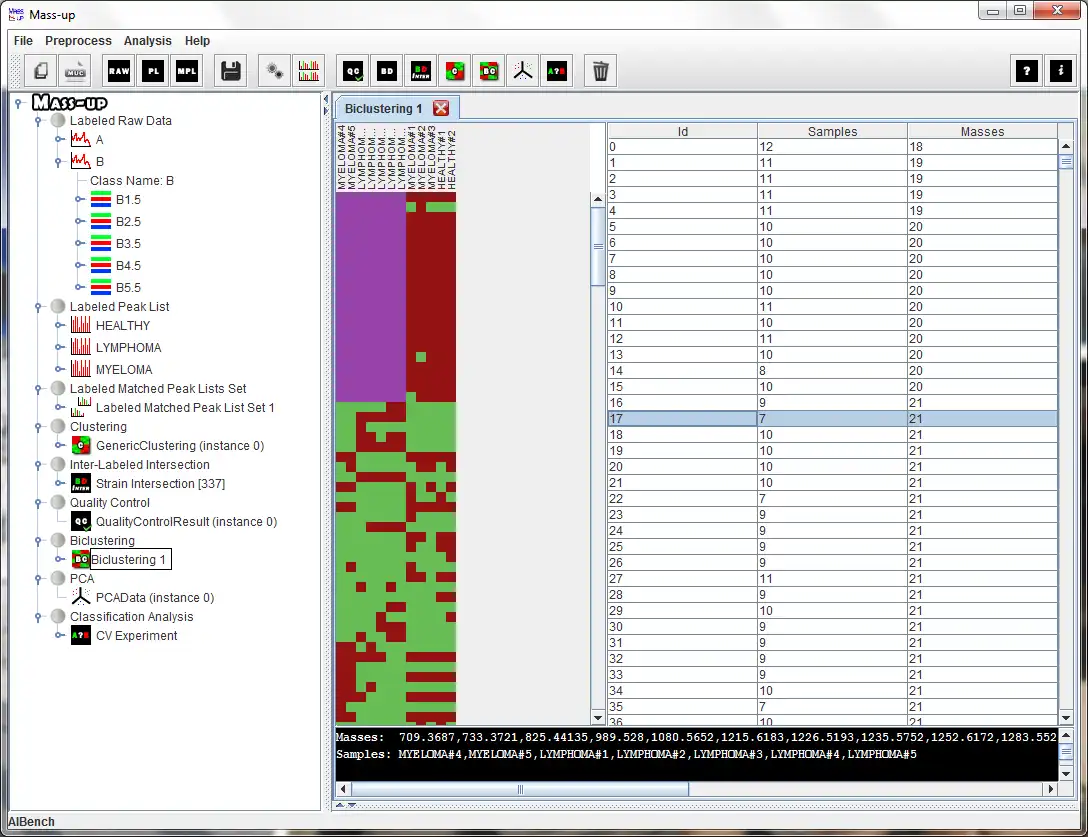Select bicluster row with Id 27
Image resolution: width=1088 pixels, height=837 pixels.
[x=832, y=579]
